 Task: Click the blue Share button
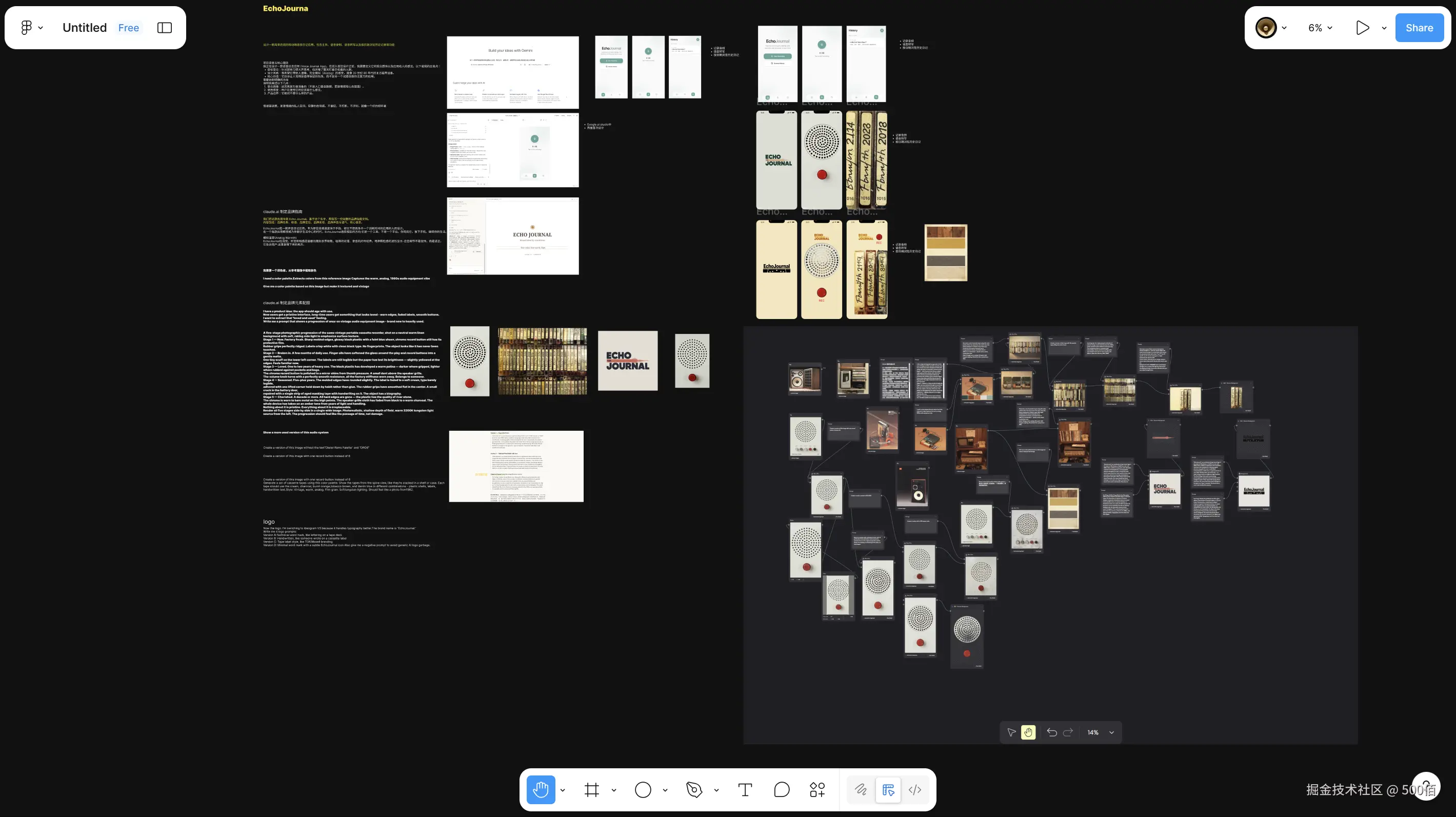(1419, 28)
